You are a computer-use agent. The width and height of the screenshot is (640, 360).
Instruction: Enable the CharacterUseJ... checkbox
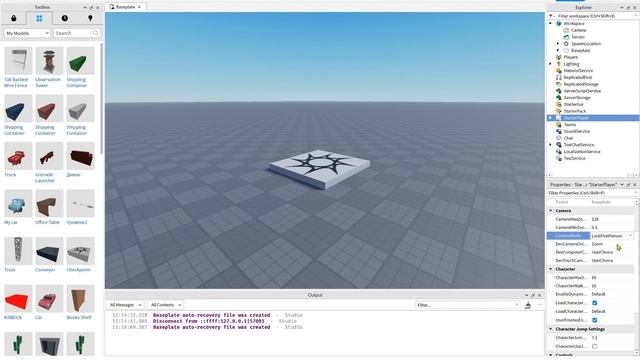point(595,346)
